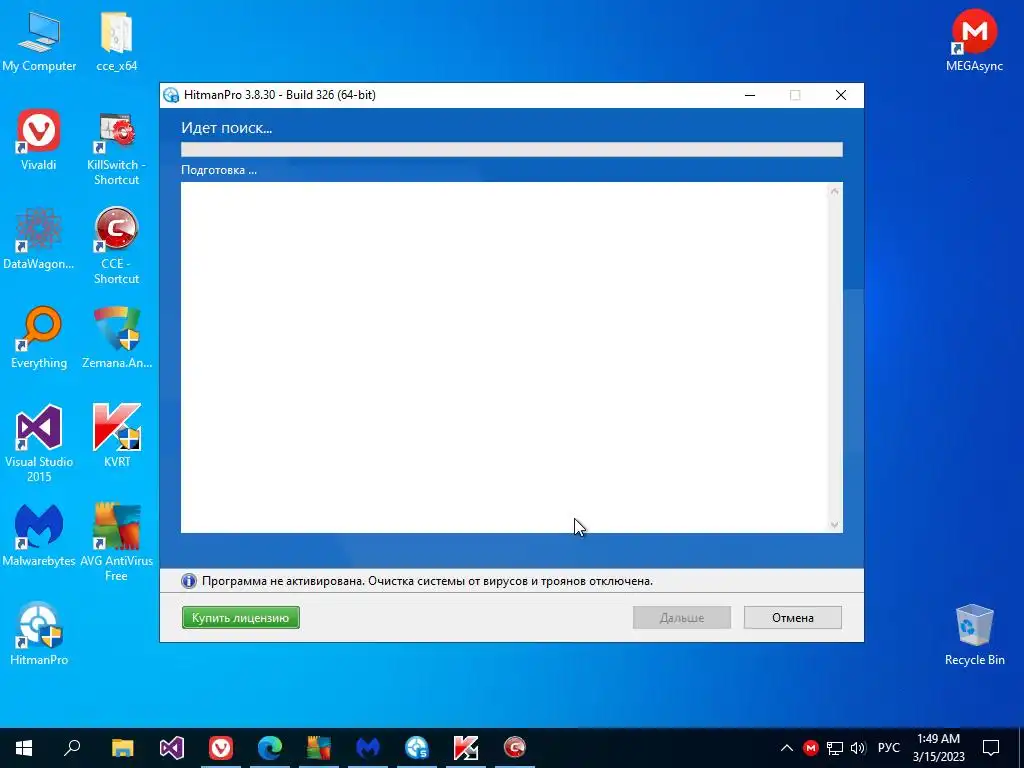1024x768 pixels.
Task: Select the Malwarebytes desktop icon
Action: [39, 536]
